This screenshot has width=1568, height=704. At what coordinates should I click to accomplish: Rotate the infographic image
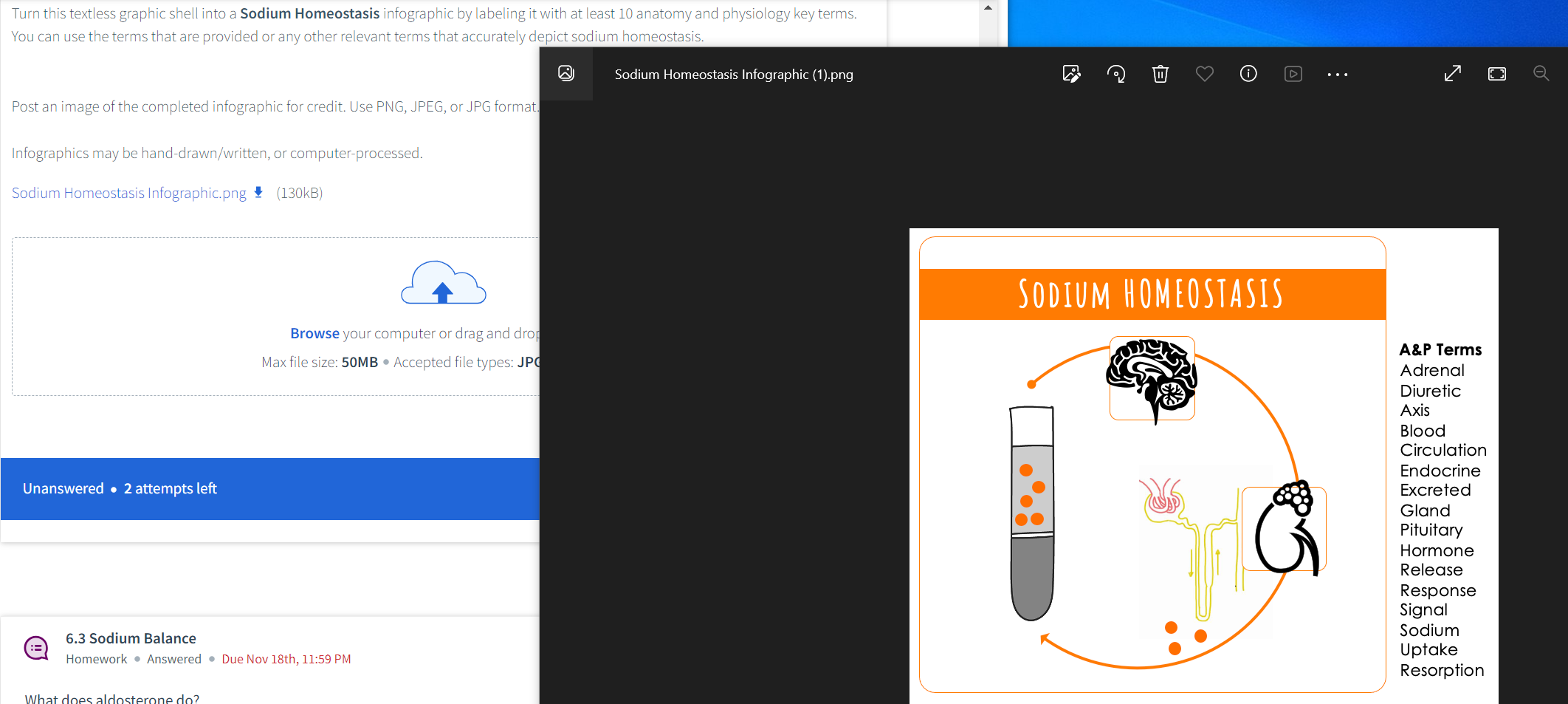click(1115, 74)
